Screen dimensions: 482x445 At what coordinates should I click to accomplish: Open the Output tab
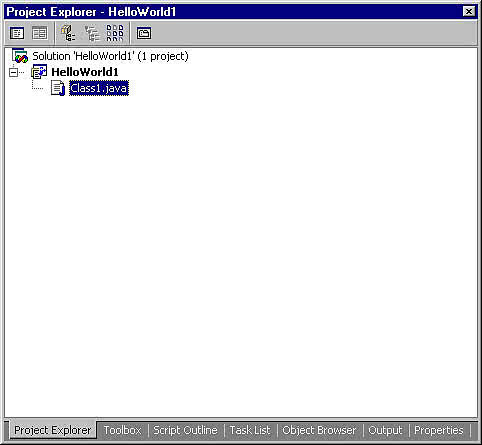[x=385, y=430]
